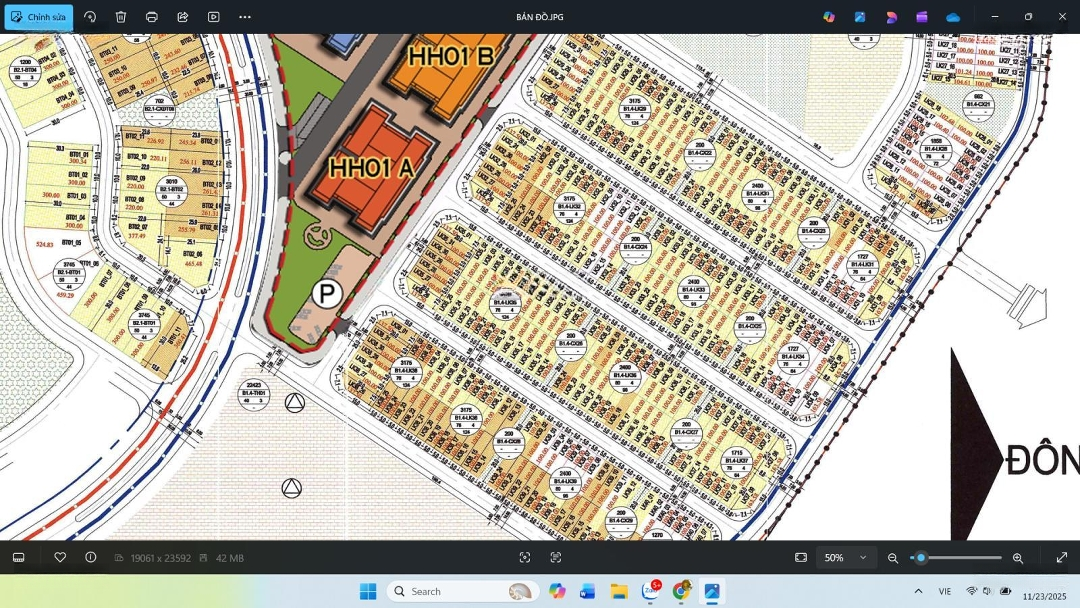Zoom in using the plus magnifier
1080x608 pixels.
point(1018,558)
